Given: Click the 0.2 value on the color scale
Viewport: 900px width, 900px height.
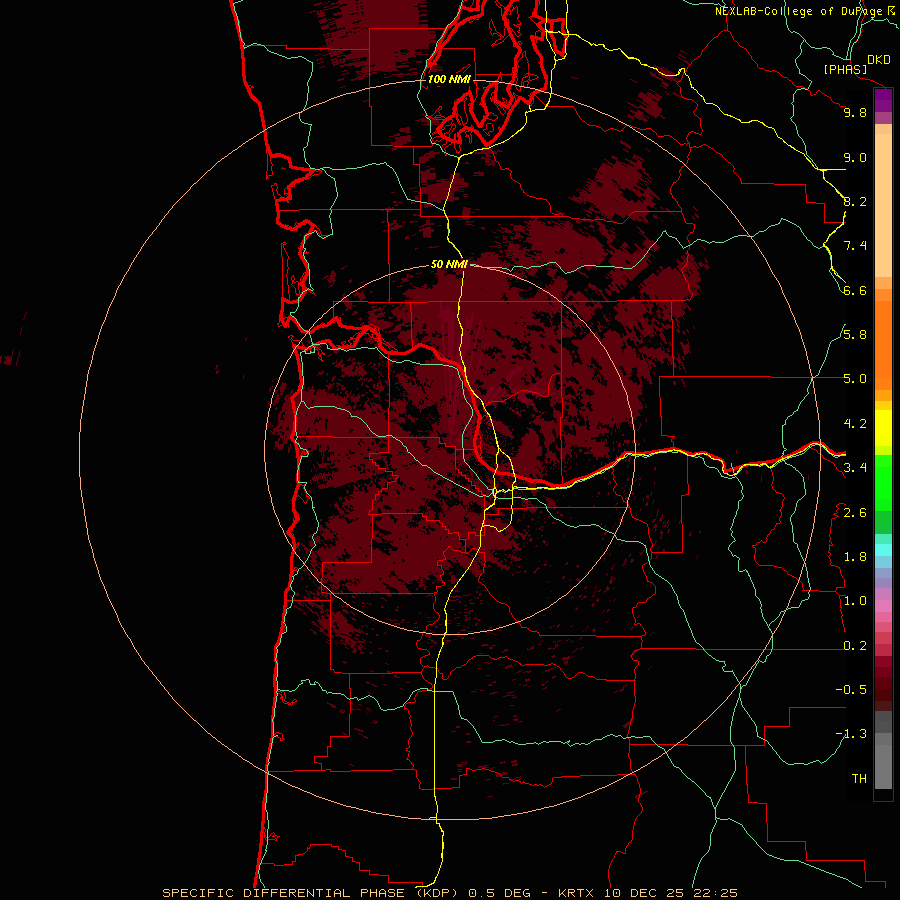Looking at the screenshot, I should pyautogui.click(x=855, y=646).
